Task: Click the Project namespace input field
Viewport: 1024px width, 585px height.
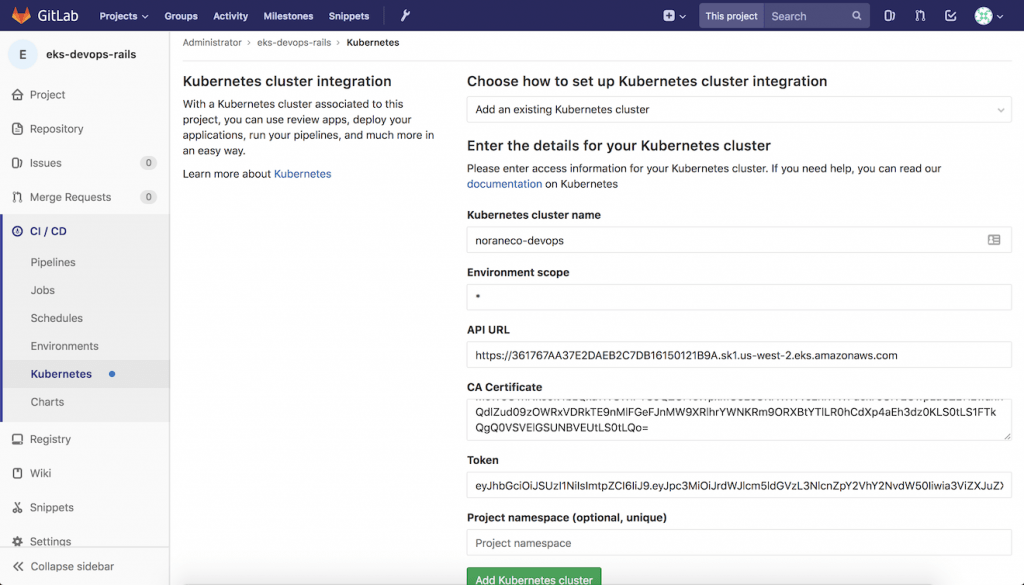Action: click(739, 543)
